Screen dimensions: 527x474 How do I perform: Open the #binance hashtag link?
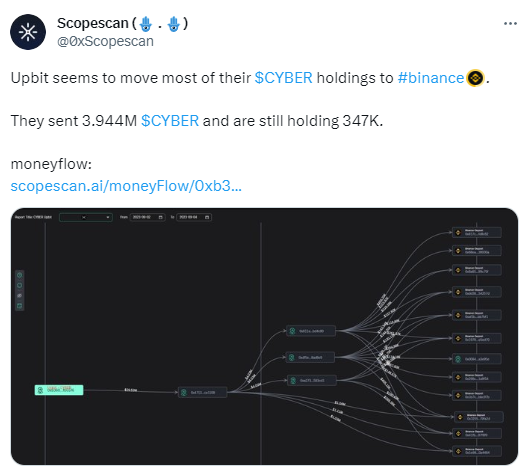[x=431, y=78]
